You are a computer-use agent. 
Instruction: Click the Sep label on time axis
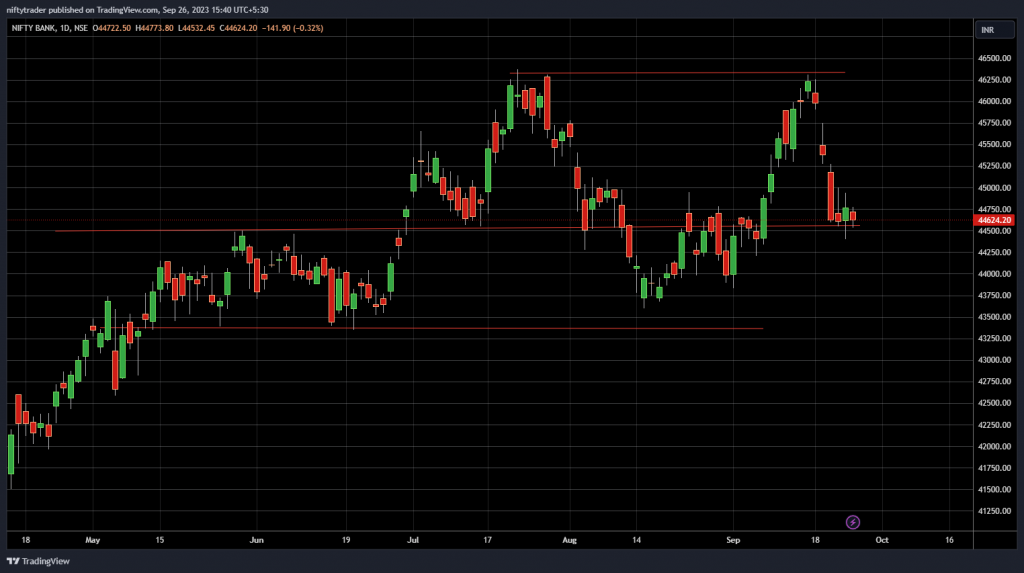point(733,540)
